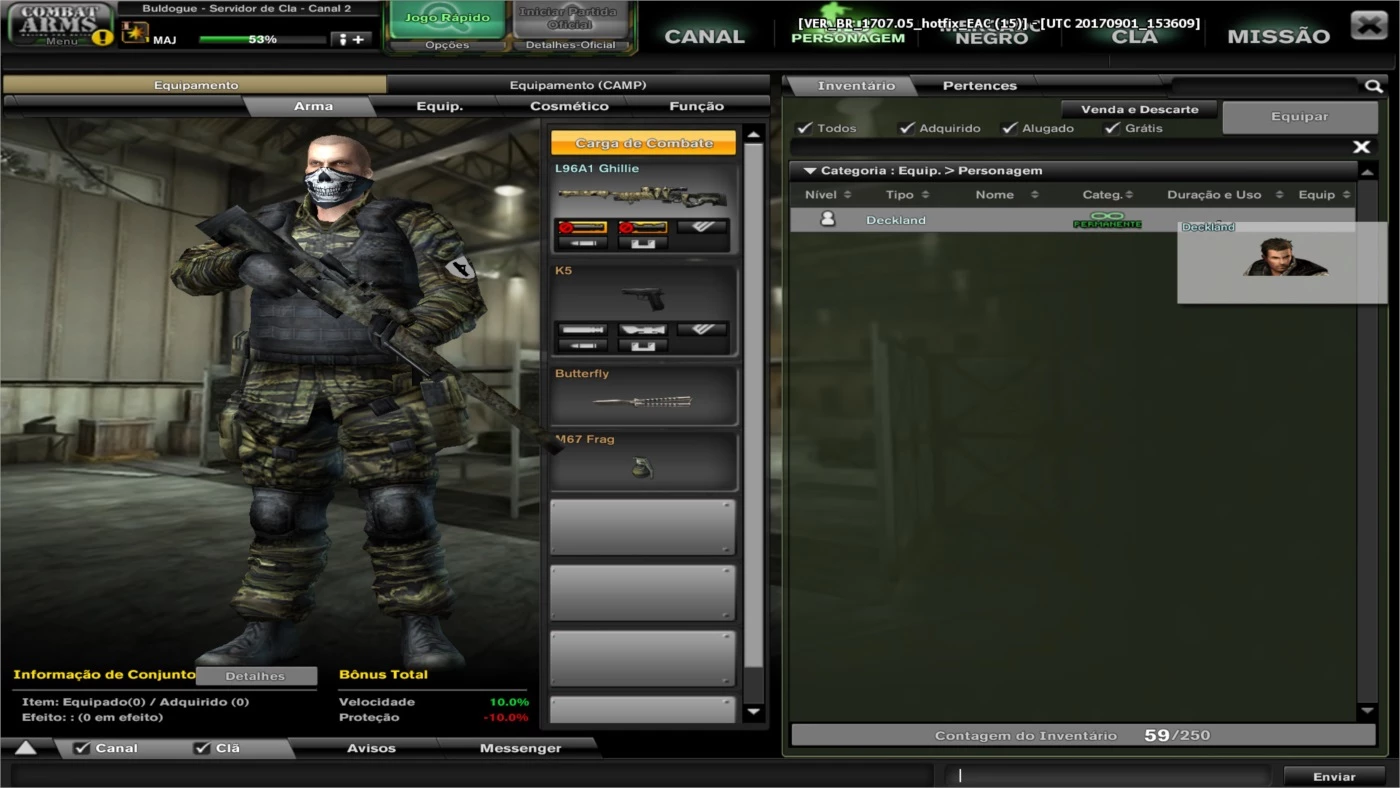The width and height of the screenshot is (1400, 788).
Task: Click the MAJ rank insignia icon
Action: coord(134,35)
